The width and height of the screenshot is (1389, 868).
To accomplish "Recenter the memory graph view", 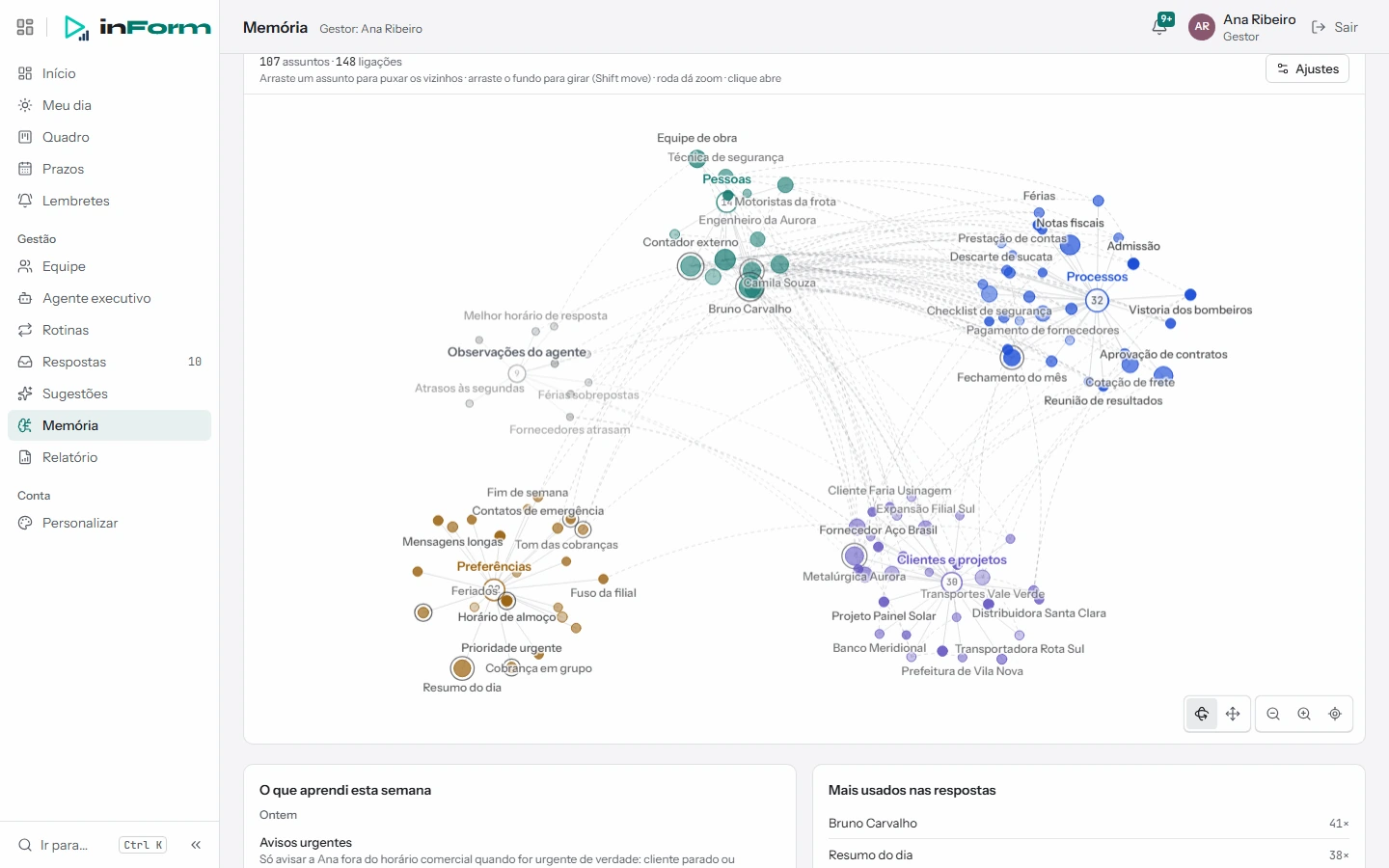I will coord(1335,714).
